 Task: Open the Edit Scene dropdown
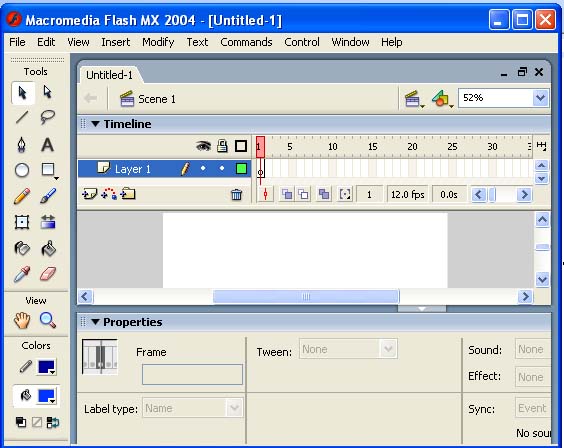(414, 99)
